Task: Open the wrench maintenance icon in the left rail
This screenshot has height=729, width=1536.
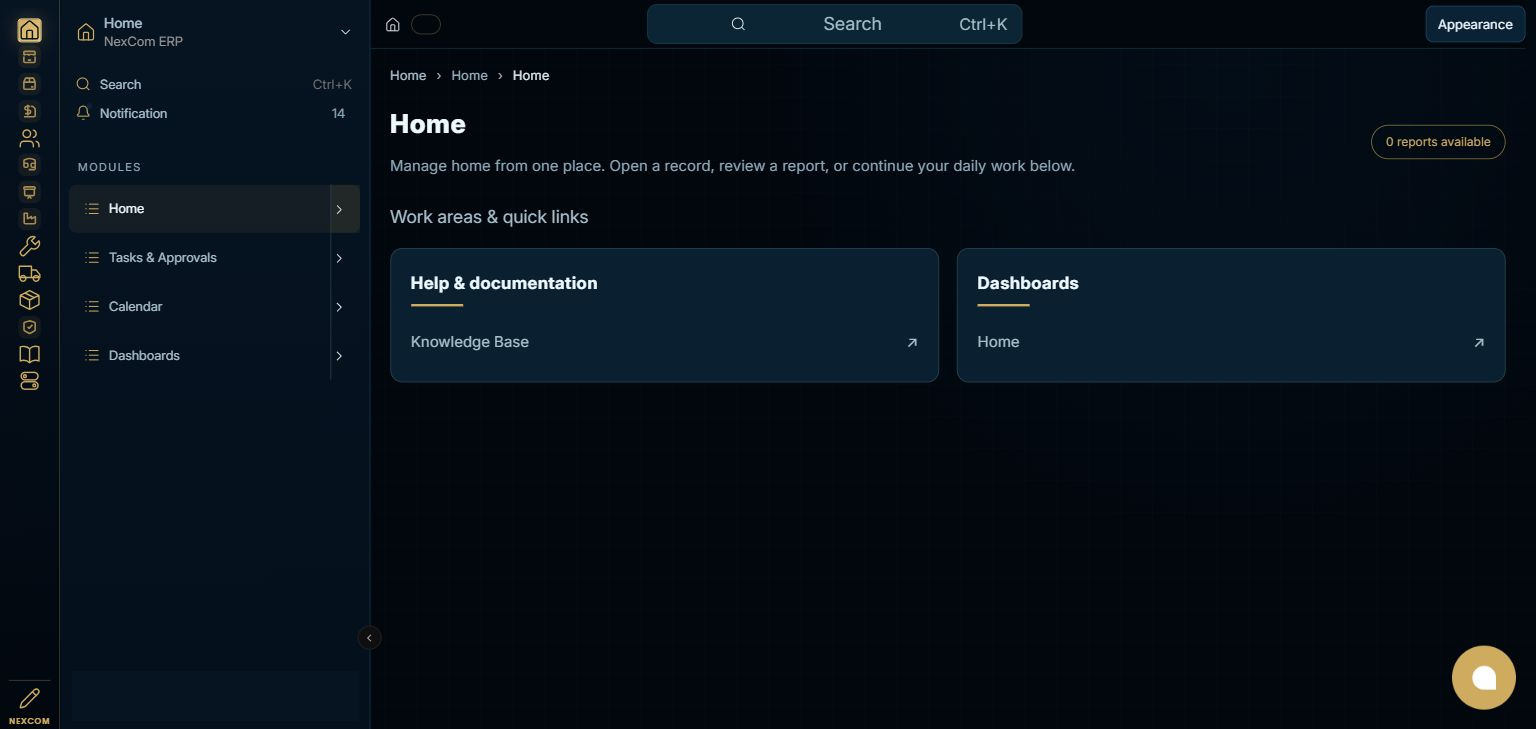Action: click(30, 246)
